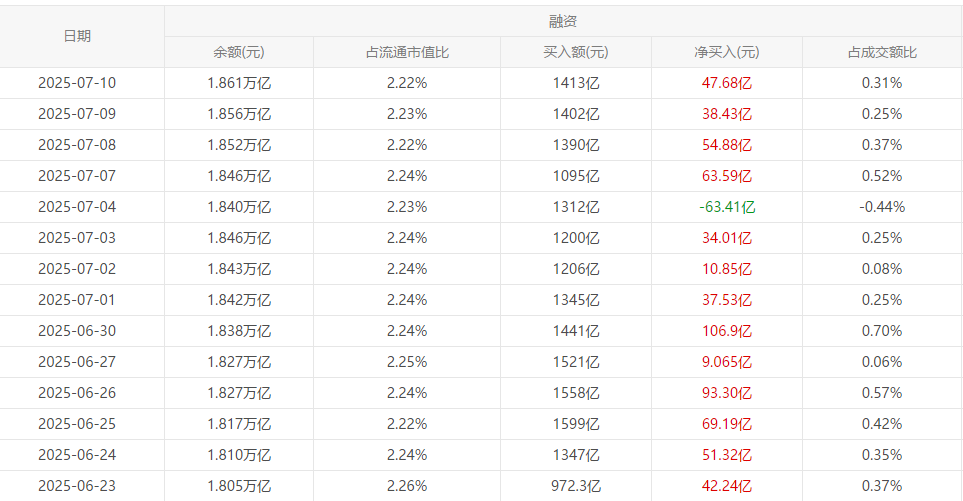The width and height of the screenshot is (963, 501).
Task: Click the buy amount 1390亿
Action: pos(576,145)
